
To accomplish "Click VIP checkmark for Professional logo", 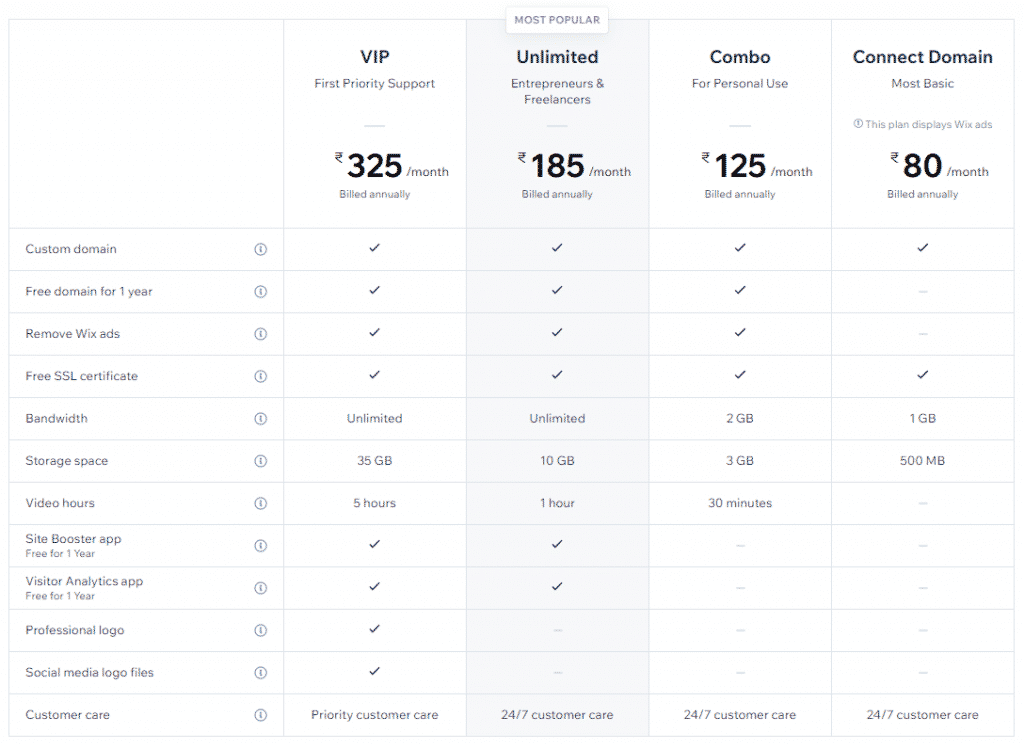I will (374, 629).
